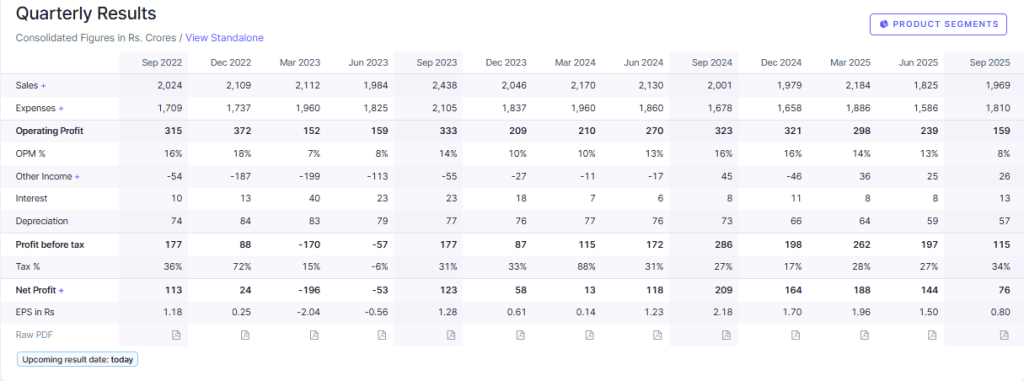The image size is (1024, 381).
Task: Click Sales value 2,438 for Sep 2023
Action: (x=444, y=86)
